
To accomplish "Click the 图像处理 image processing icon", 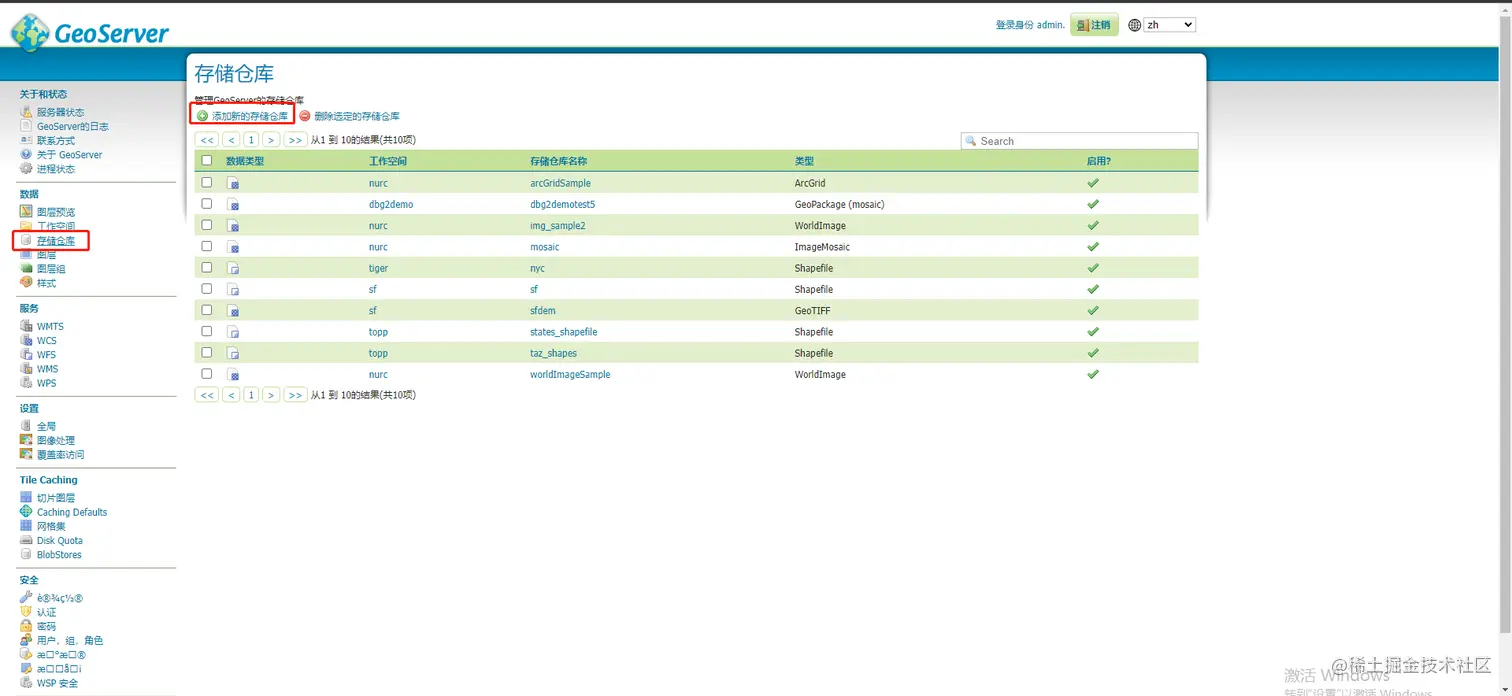I will coord(26,440).
